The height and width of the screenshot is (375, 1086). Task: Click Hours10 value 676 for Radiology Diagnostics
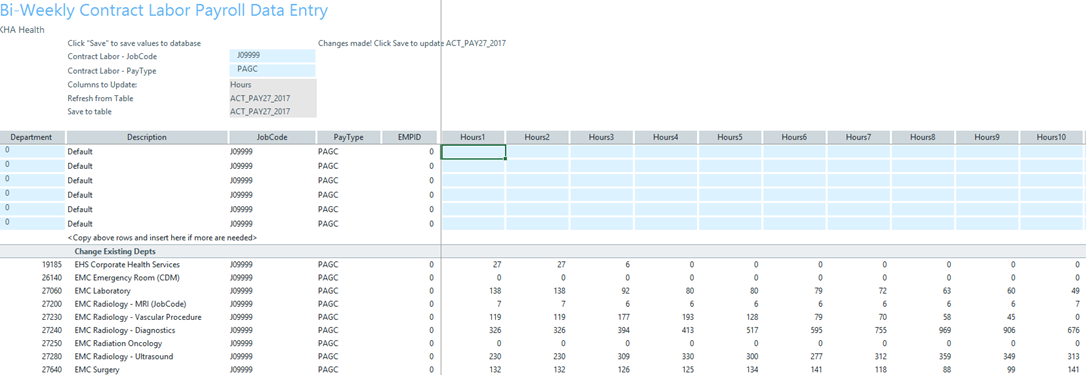coord(1073,331)
